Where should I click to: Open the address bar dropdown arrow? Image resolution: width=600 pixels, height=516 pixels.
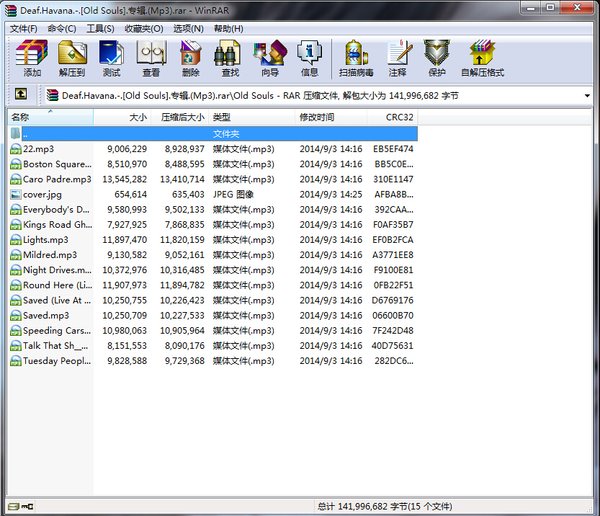[x=587, y=96]
